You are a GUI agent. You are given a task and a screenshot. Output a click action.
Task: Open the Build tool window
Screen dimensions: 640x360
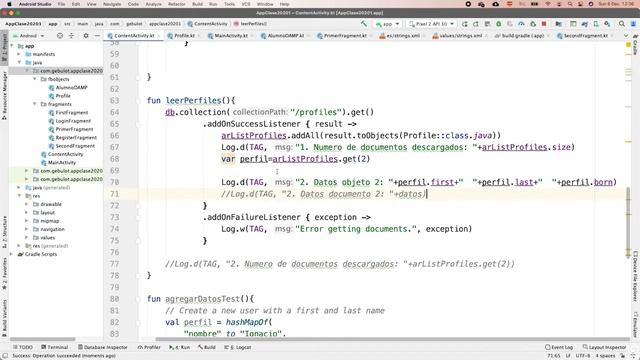click(207, 347)
